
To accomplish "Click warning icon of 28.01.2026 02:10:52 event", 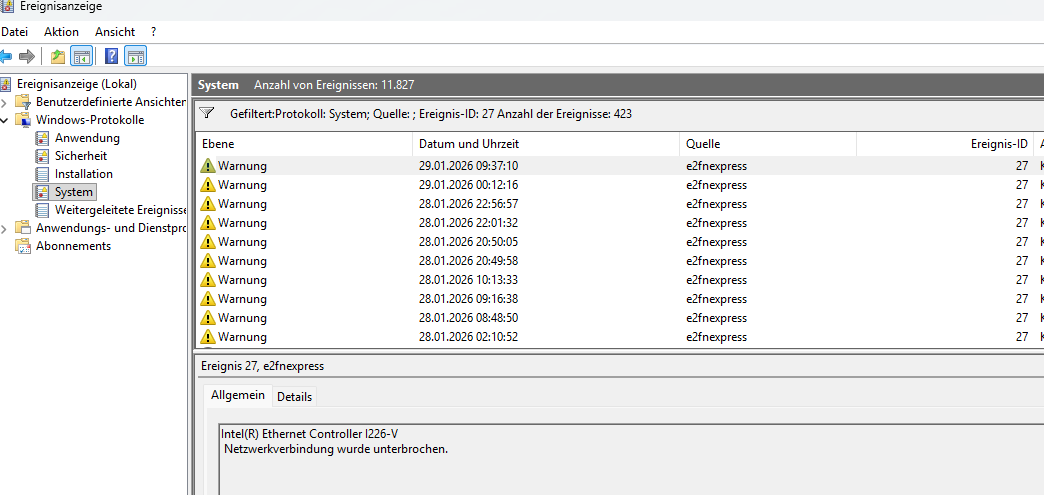I will click(208, 336).
